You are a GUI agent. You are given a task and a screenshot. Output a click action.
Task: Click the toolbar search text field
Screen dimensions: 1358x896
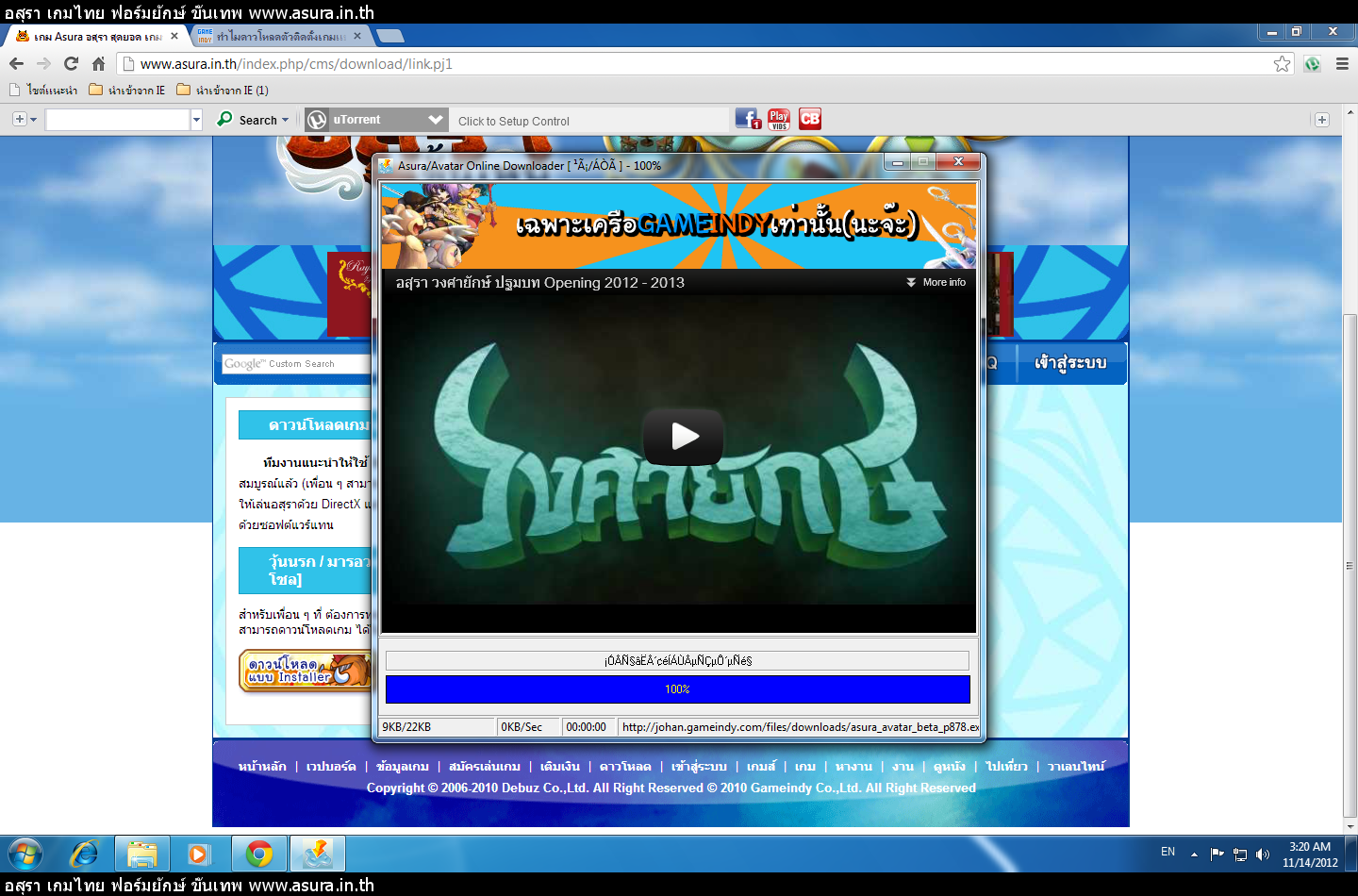coord(117,120)
